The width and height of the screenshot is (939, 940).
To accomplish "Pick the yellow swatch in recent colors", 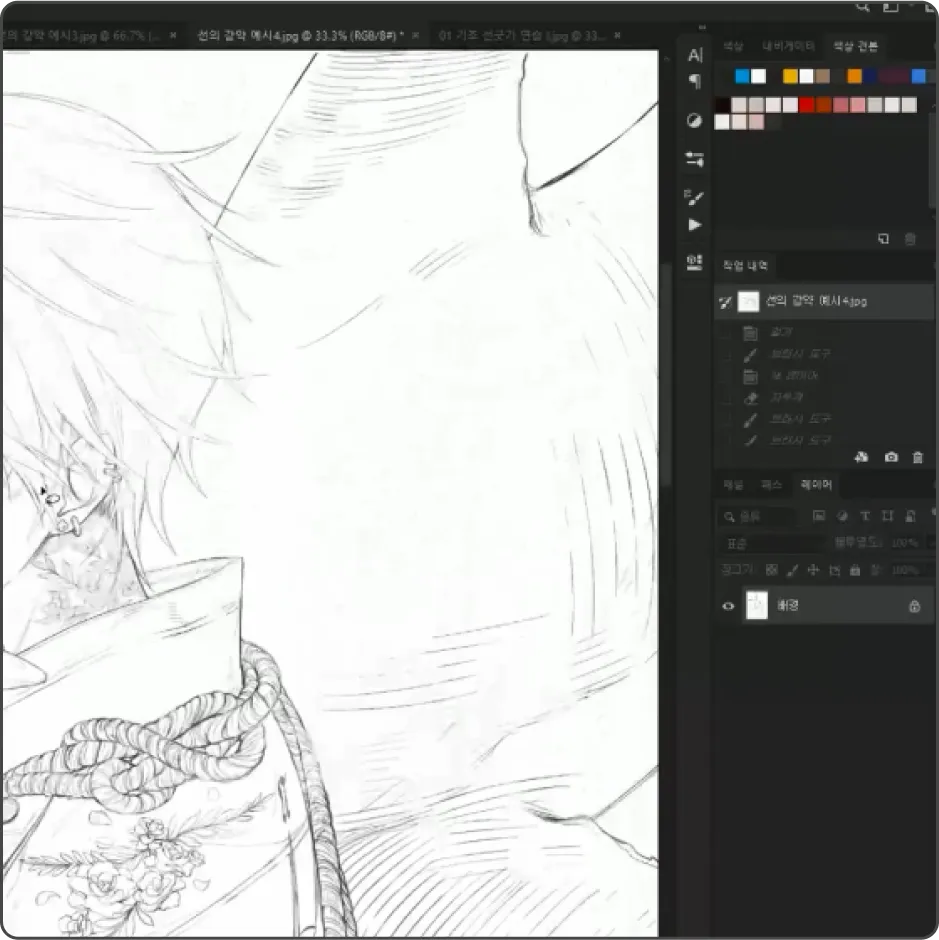I will [x=790, y=76].
